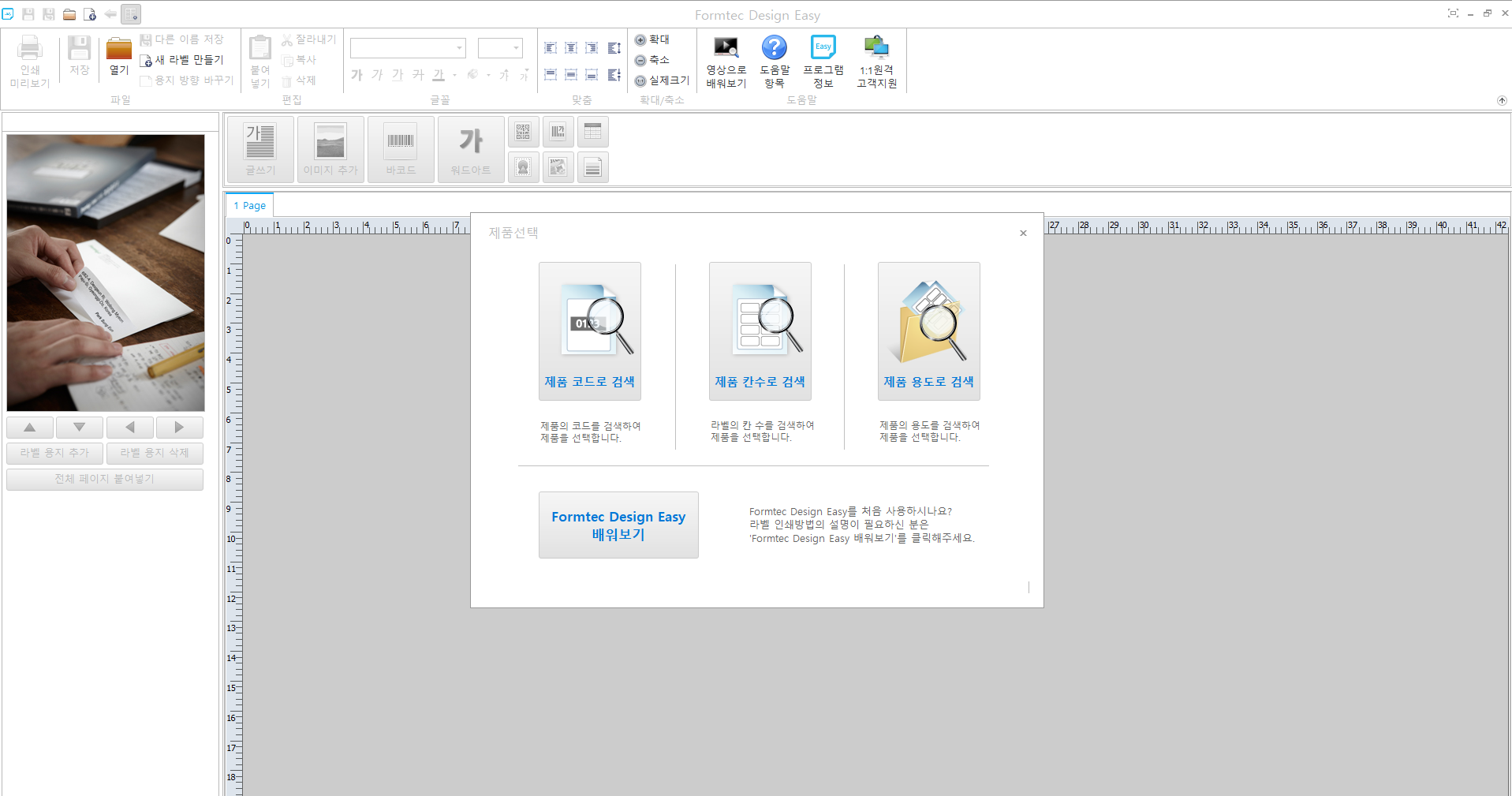Open a file with 열기 folder icon

click(x=119, y=55)
